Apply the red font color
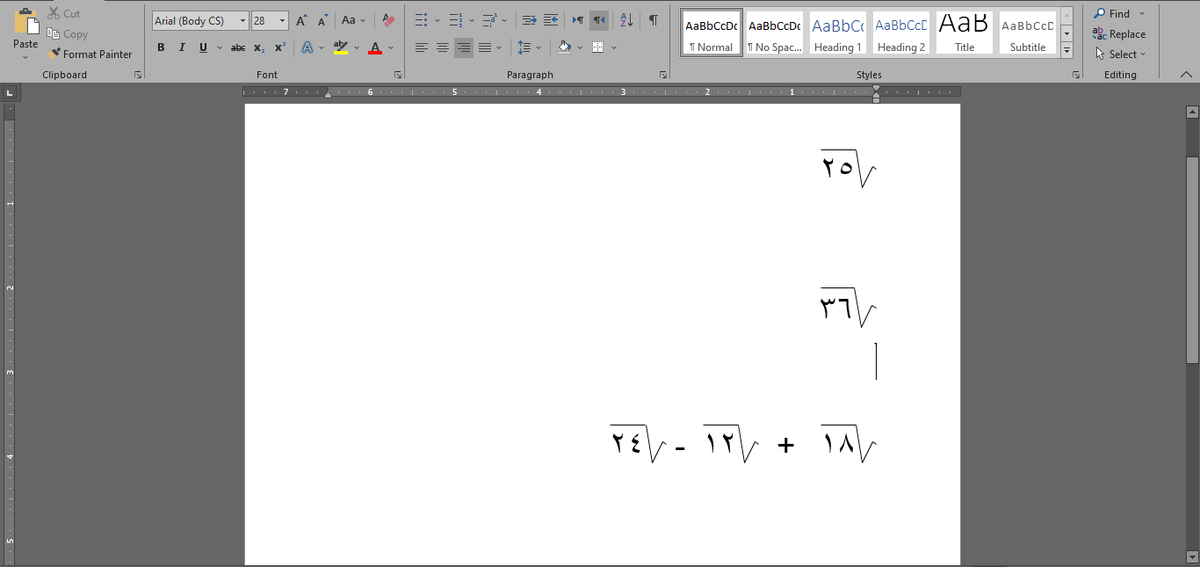 tap(375, 48)
